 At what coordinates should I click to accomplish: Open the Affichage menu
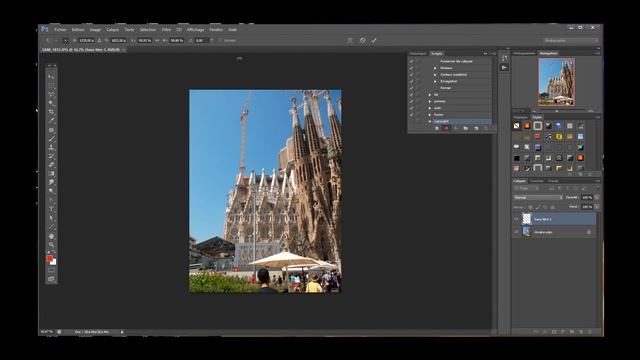[196, 30]
